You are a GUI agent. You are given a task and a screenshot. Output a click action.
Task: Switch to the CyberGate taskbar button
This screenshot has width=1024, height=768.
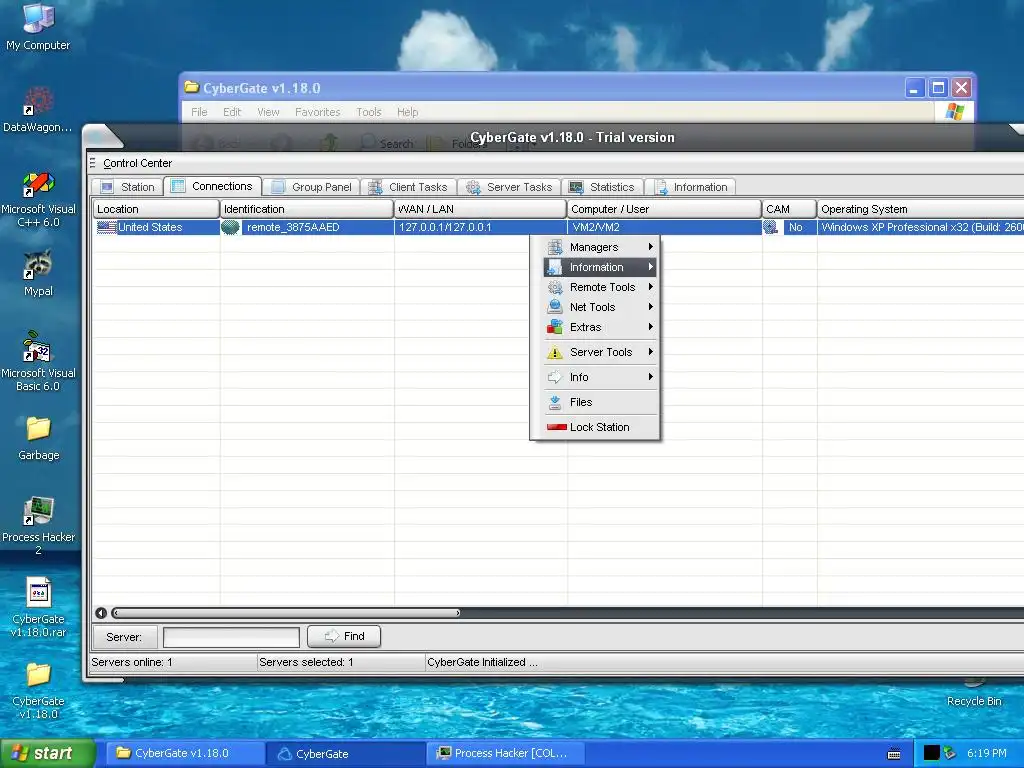(346, 753)
